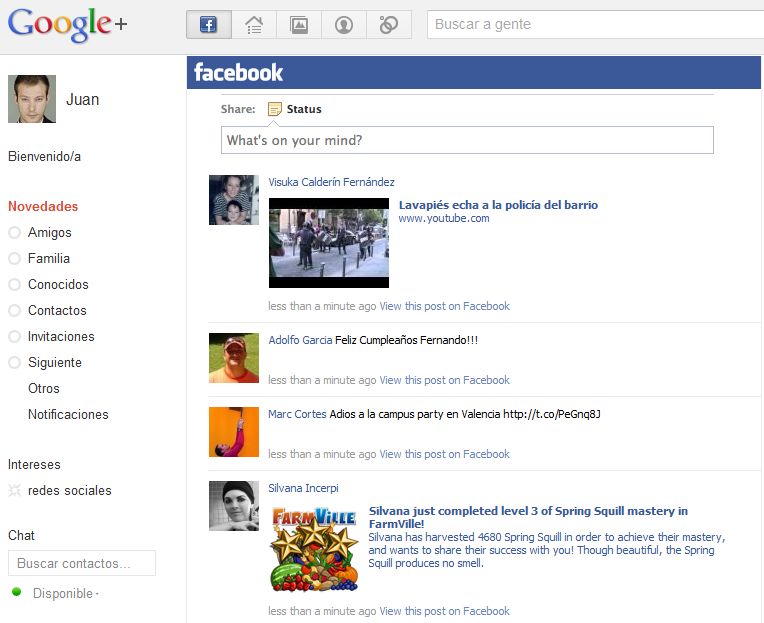This screenshot has height=623, width=764.
Task: Go to the home stream icon
Action: coord(254,24)
